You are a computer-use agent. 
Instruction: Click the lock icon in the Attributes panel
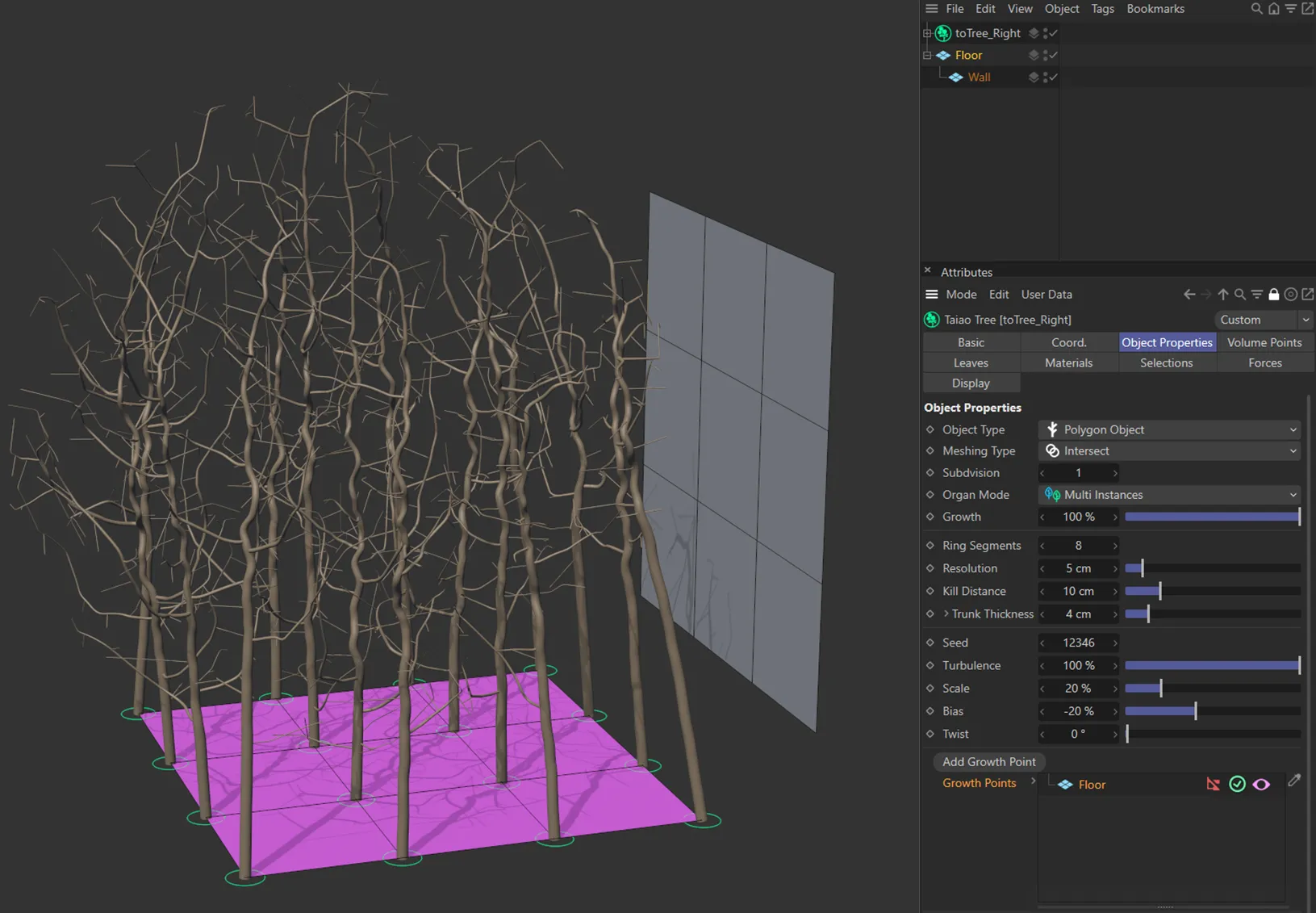1274,294
